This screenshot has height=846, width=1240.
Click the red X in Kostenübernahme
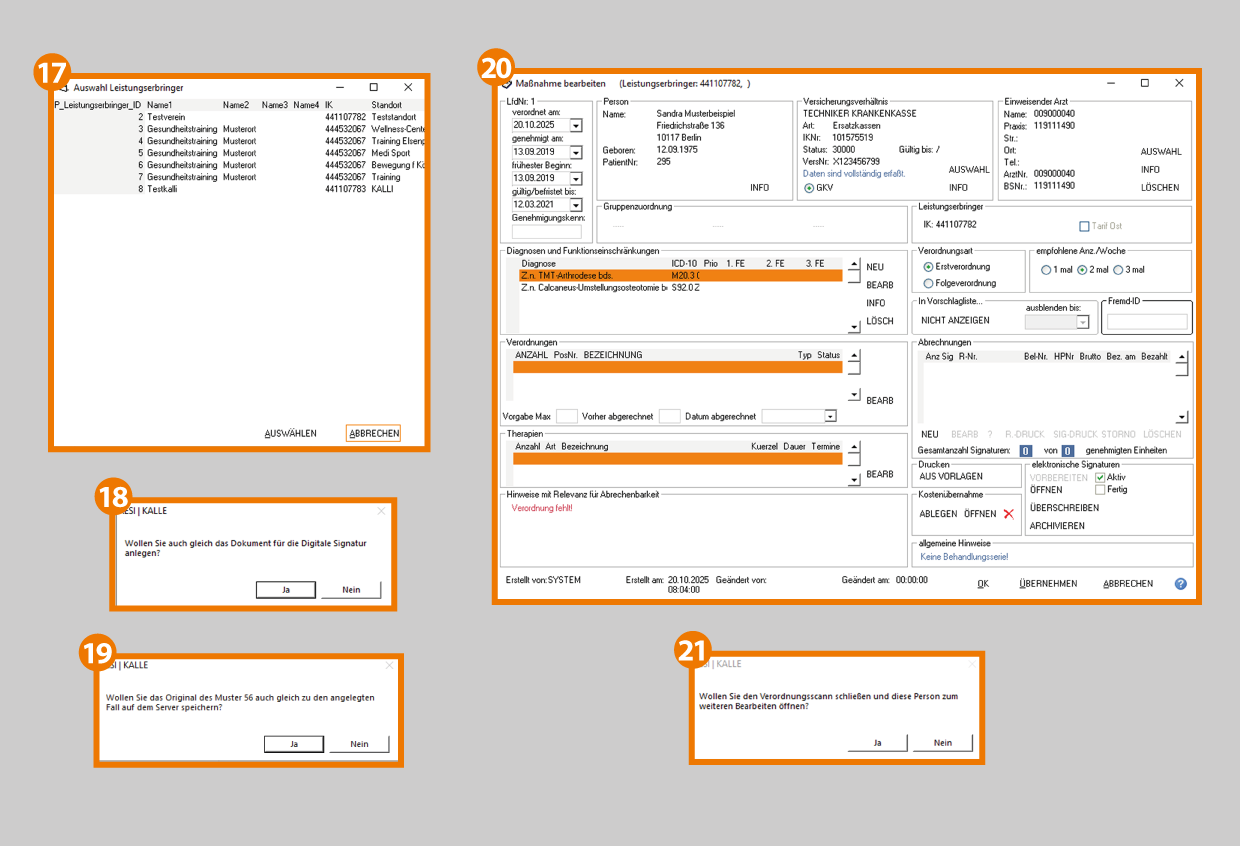[1008, 514]
